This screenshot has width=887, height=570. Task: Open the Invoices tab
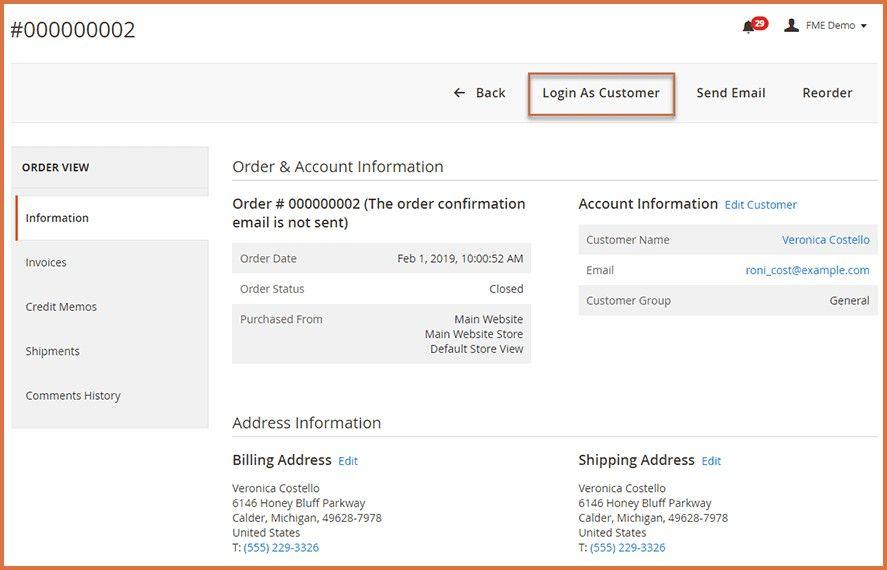pyautogui.click(x=46, y=262)
